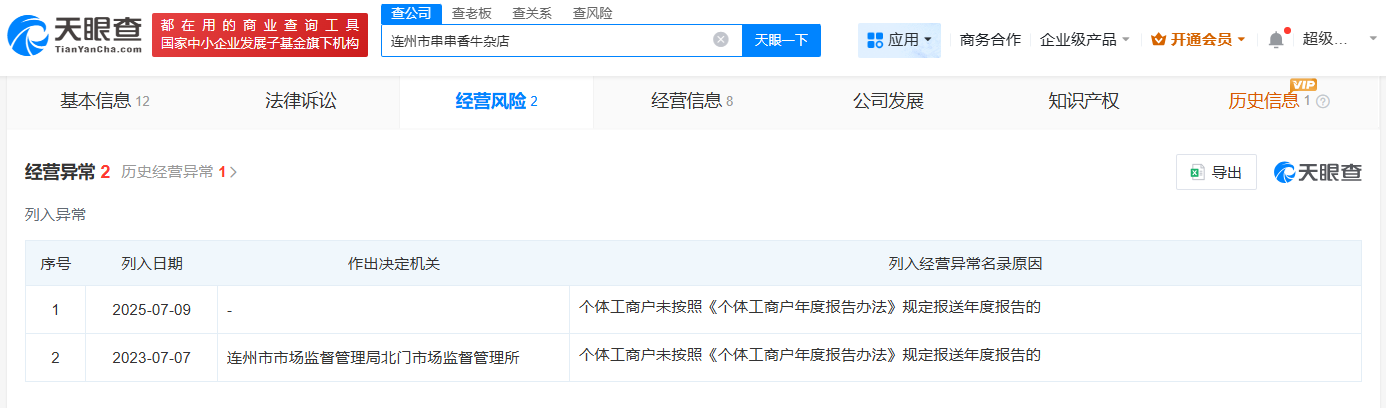Switch to the 查老板 search tab
Screen dimensions: 1386x408
[x=471, y=13]
